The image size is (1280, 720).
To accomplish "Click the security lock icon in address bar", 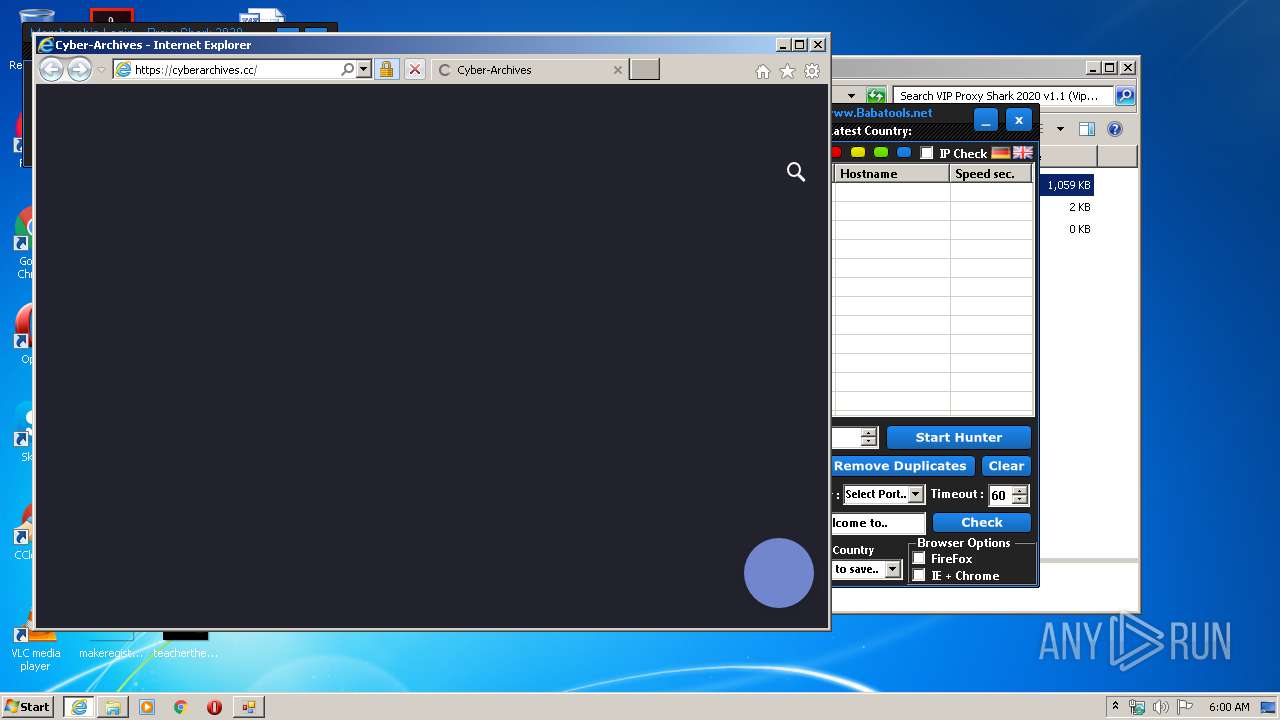I will pos(387,70).
